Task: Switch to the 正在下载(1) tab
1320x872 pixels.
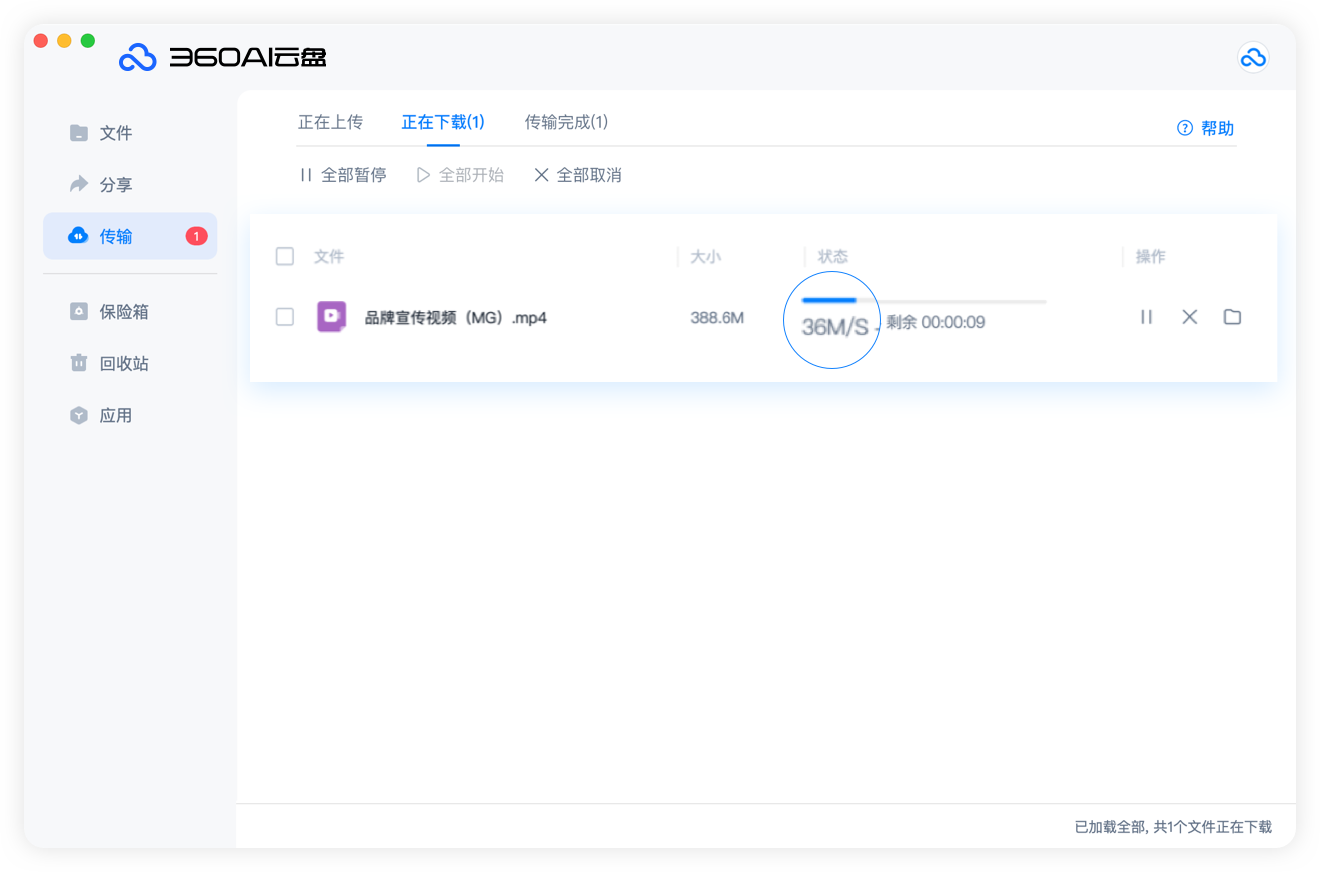Action: [443, 122]
